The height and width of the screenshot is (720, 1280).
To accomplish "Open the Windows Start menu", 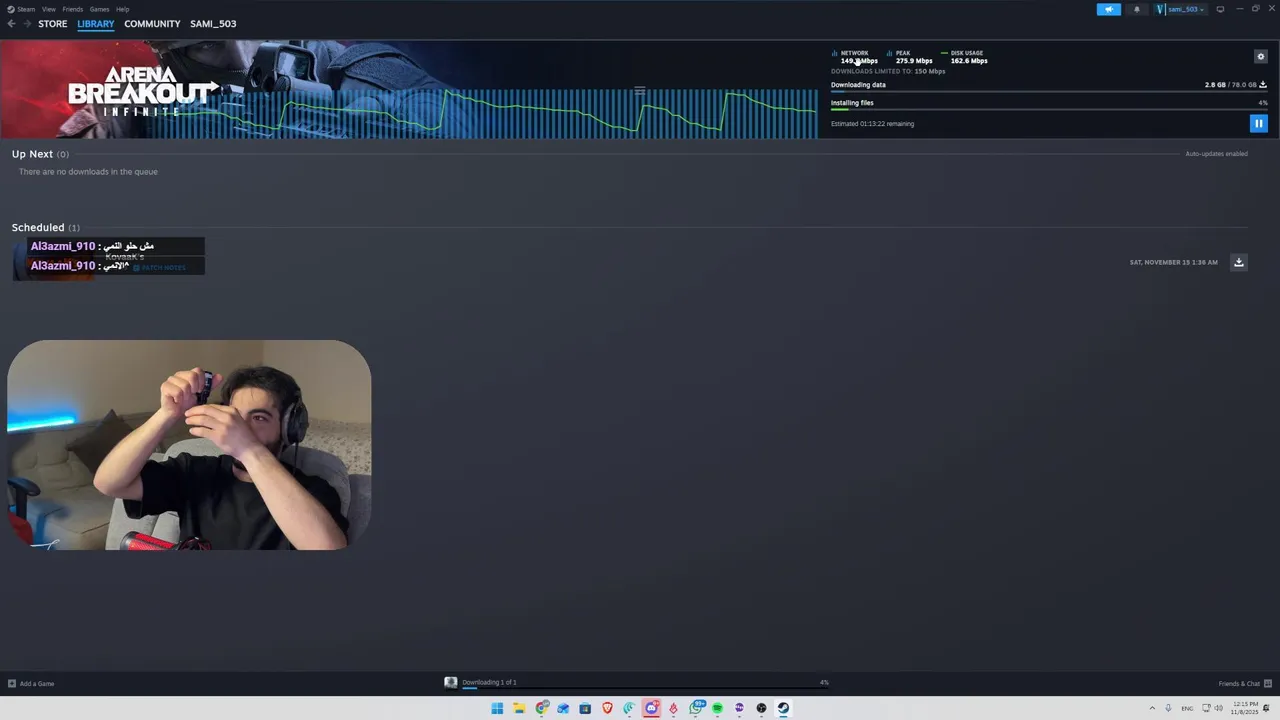I will pyautogui.click(x=497, y=708).
